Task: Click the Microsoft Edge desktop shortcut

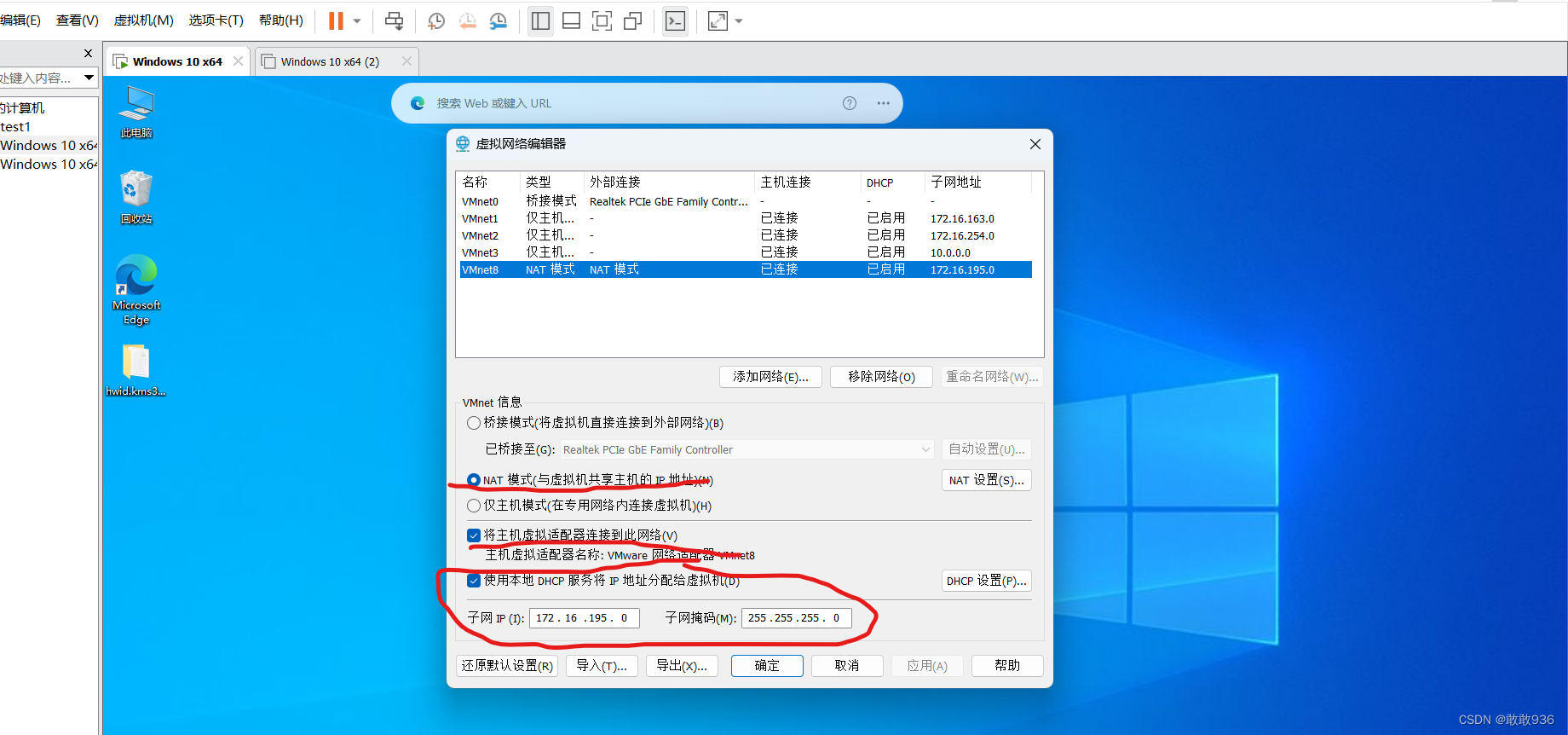Action: pyautogui.click(x=136, y=290)
